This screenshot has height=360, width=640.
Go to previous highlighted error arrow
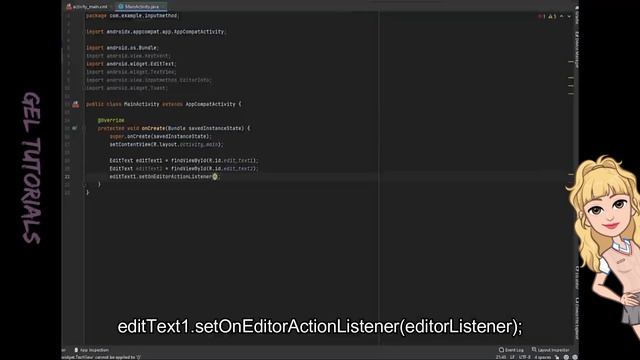click(562, 16)
